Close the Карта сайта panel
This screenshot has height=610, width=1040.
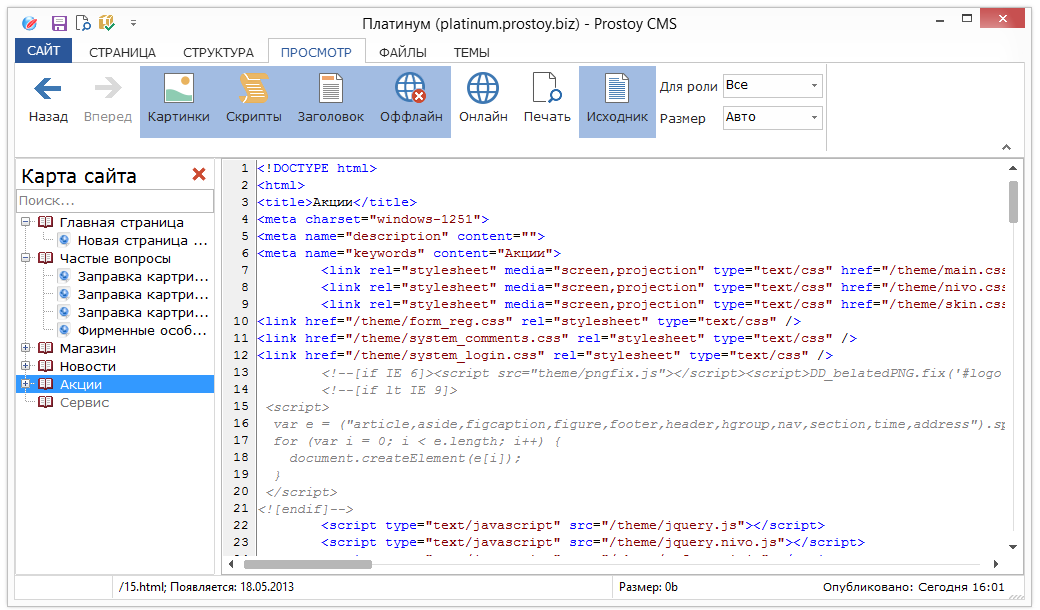[x=199, y=174]
